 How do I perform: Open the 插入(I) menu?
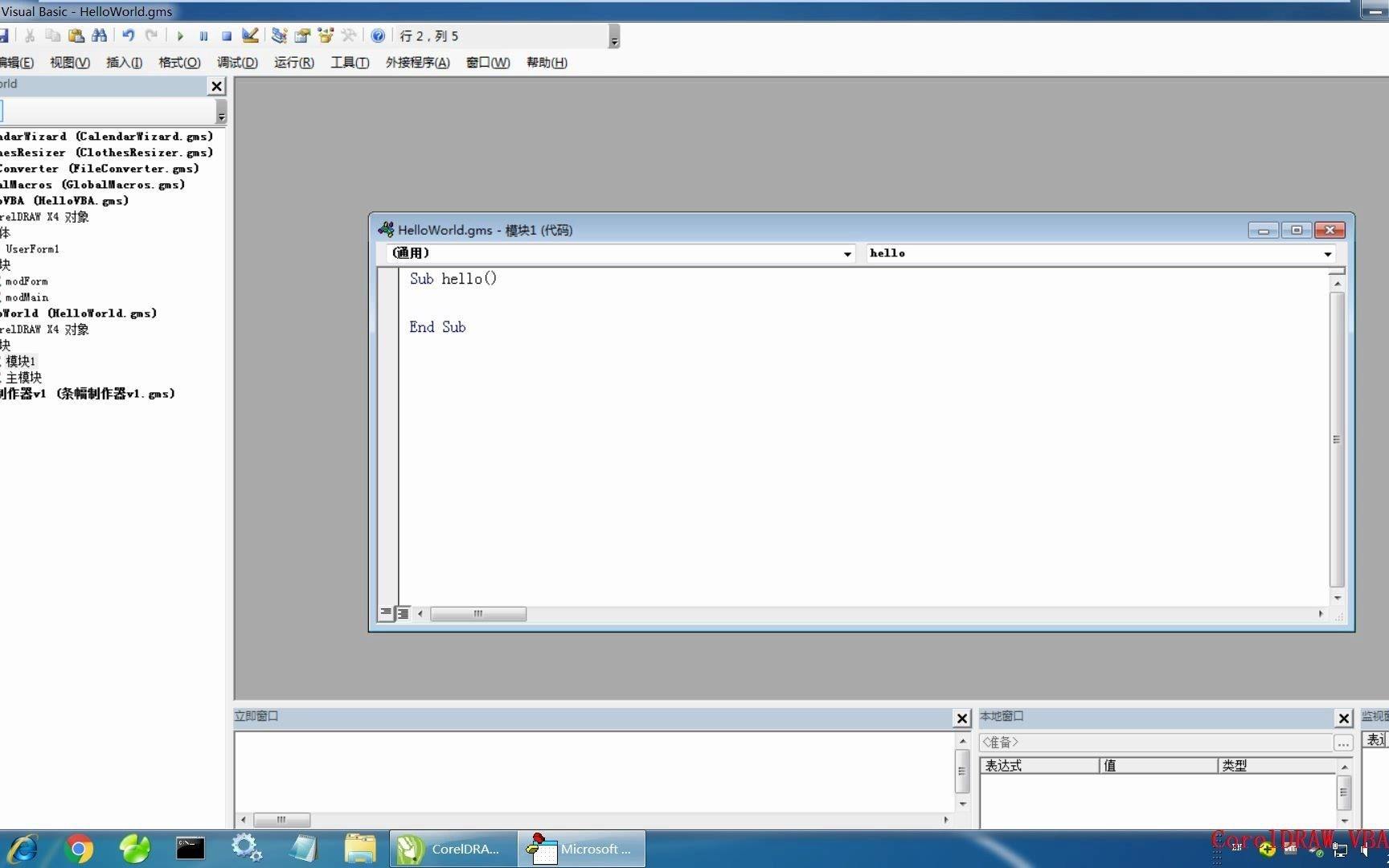coord(125,63)
